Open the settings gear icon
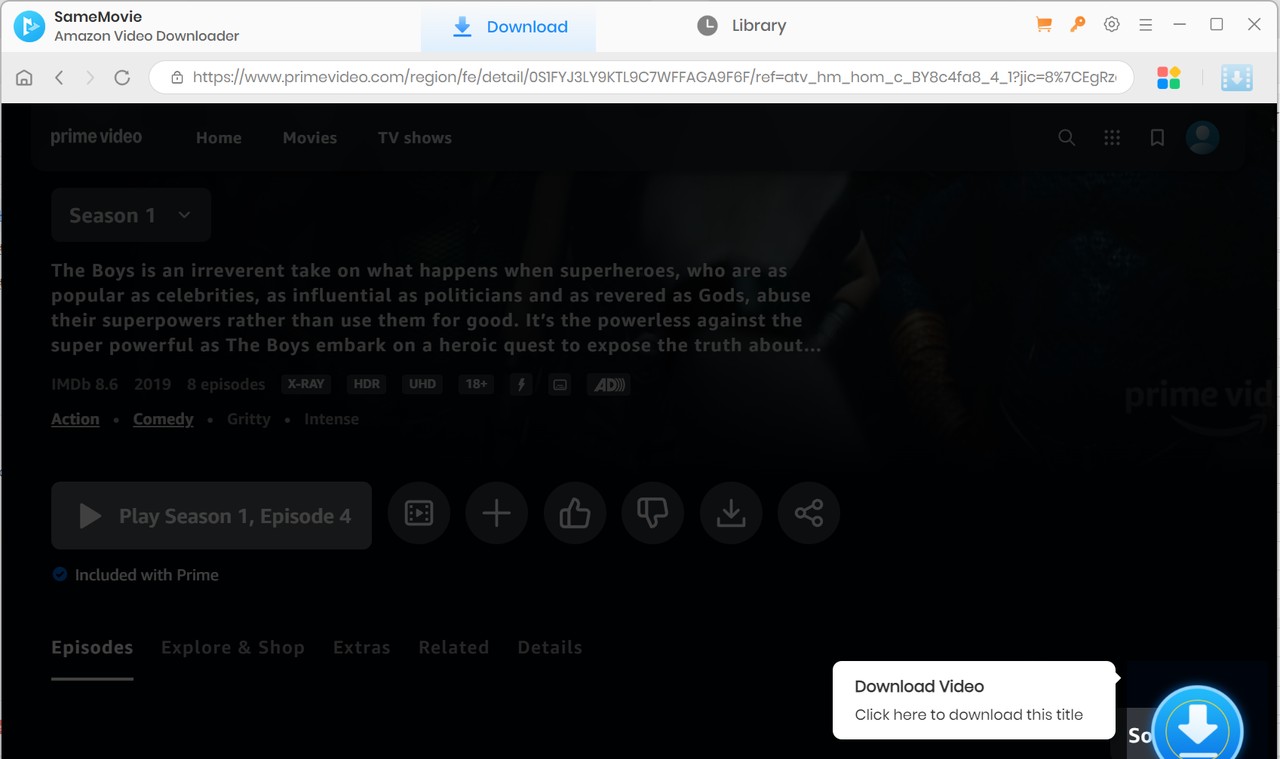Image resolution: width=1280 pixels, height=759 pixels. tap(1111, 25)
